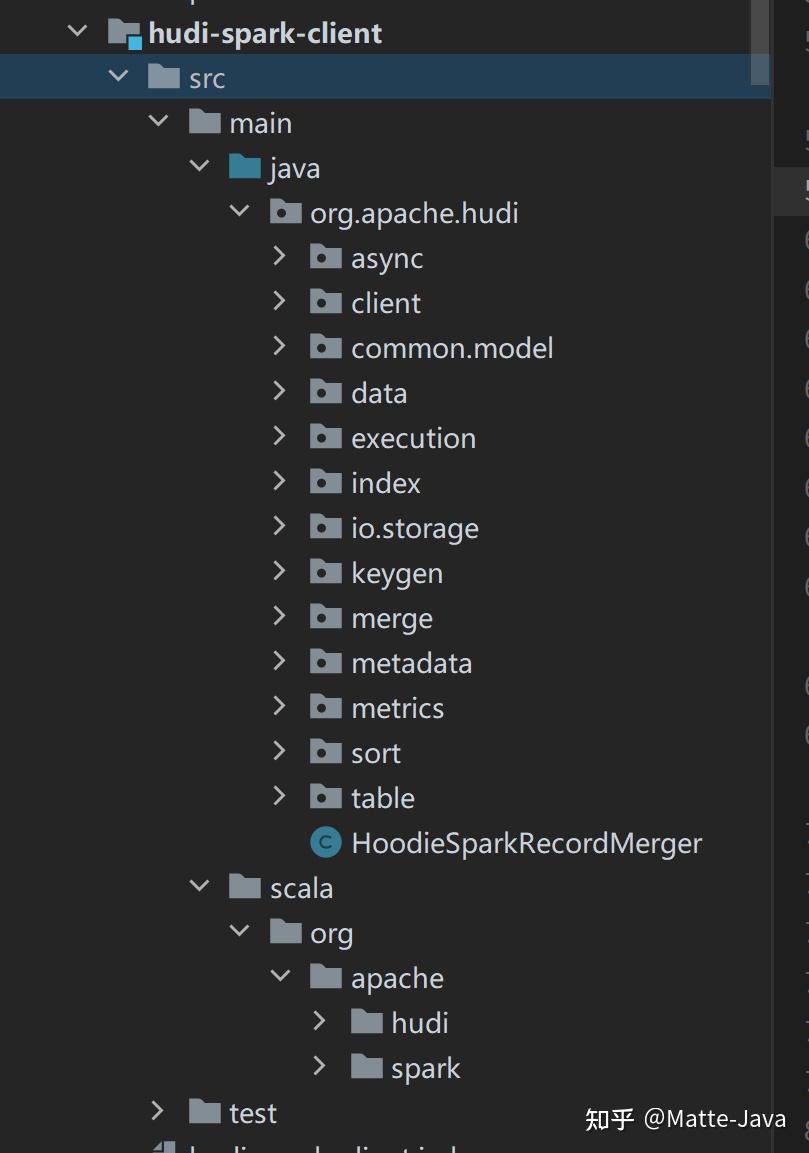The width and height of the screenshot is (809, 1153).
Task: Click the test folder icon
Action: [204, 1112]
